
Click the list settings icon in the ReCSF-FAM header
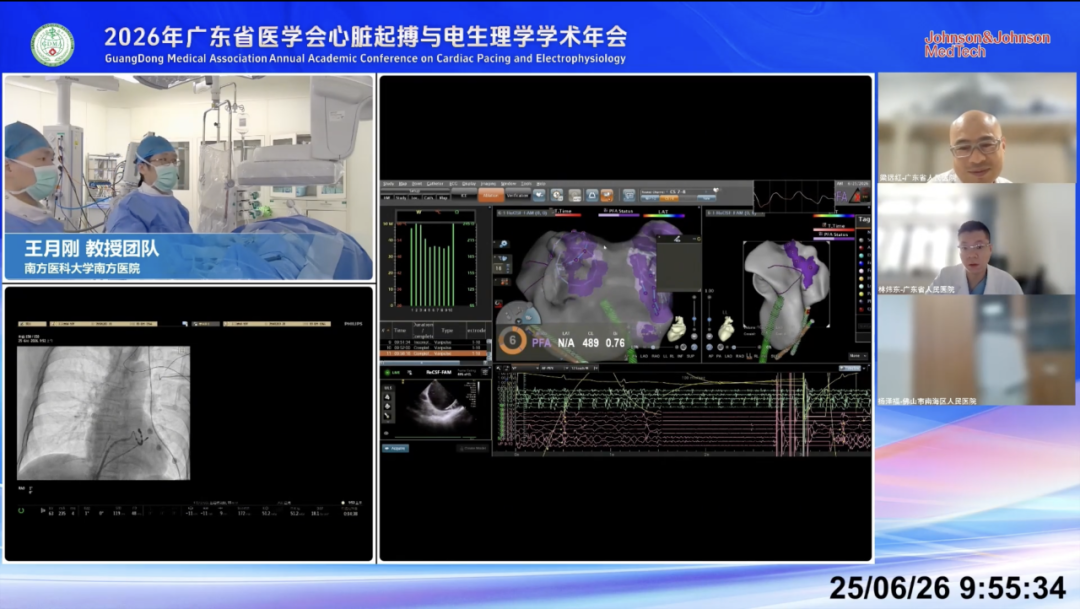pos(485,372)
